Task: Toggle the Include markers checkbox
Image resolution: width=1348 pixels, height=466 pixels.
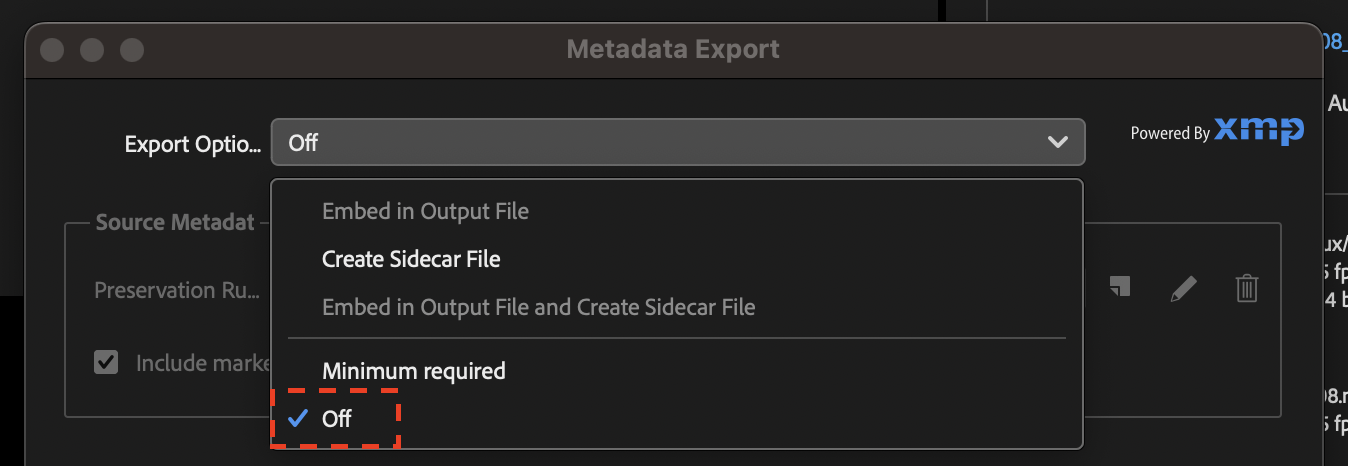Action: point(106,362)
